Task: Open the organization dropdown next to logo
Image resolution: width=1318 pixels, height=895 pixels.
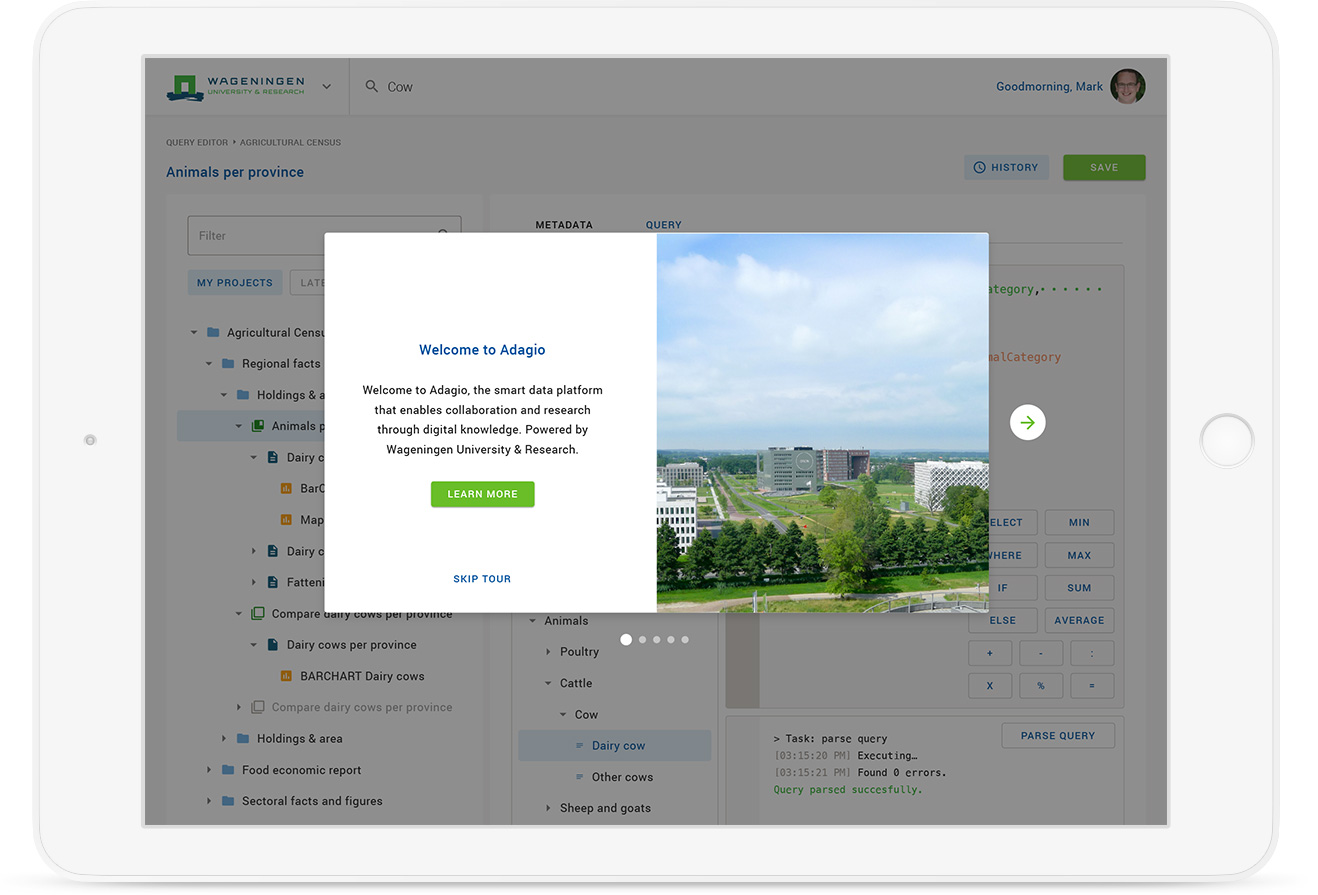Action: click(326, 87)
